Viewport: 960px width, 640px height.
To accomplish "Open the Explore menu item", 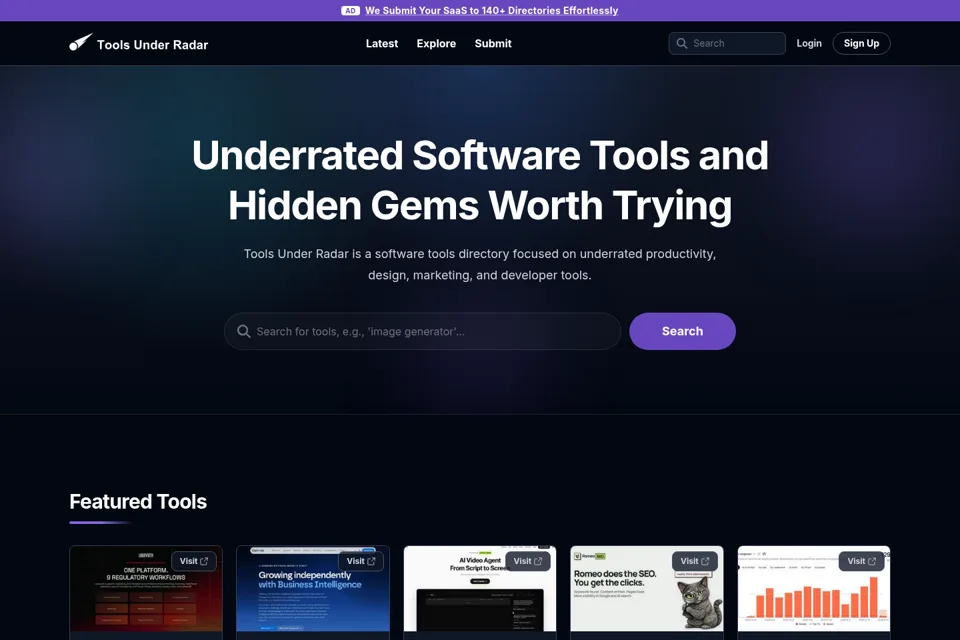I will (436, 43).
